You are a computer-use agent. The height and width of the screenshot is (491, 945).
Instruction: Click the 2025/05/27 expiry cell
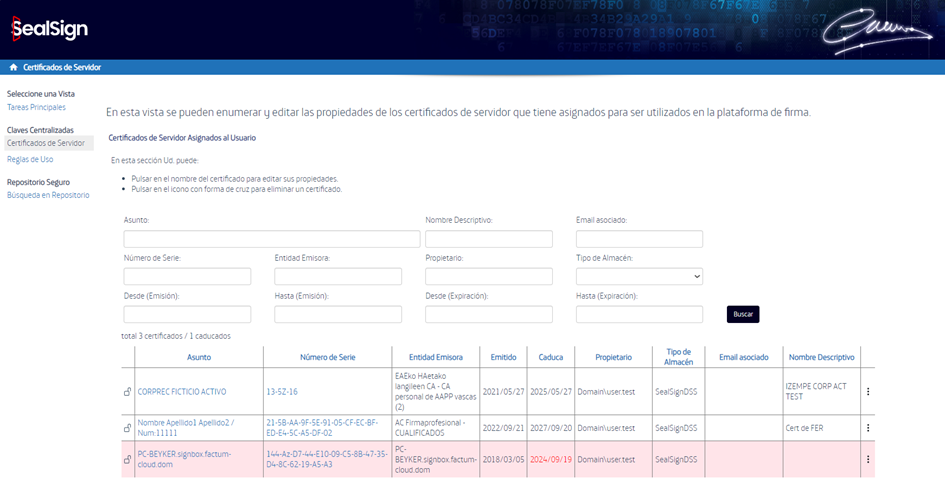pyautogui.click(x=551, y=392)
